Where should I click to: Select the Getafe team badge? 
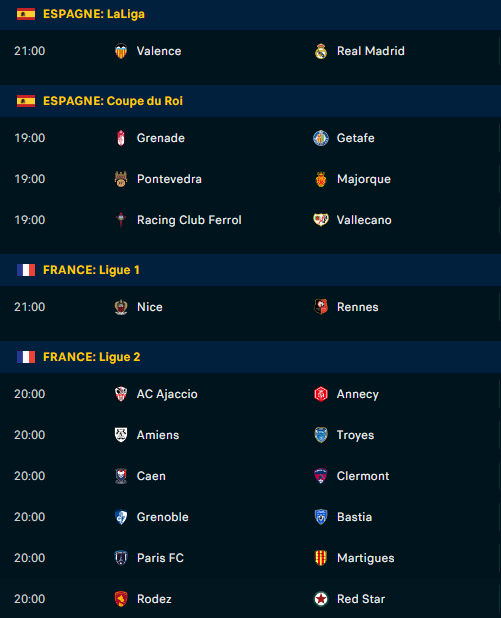click(x=321, y=138)
